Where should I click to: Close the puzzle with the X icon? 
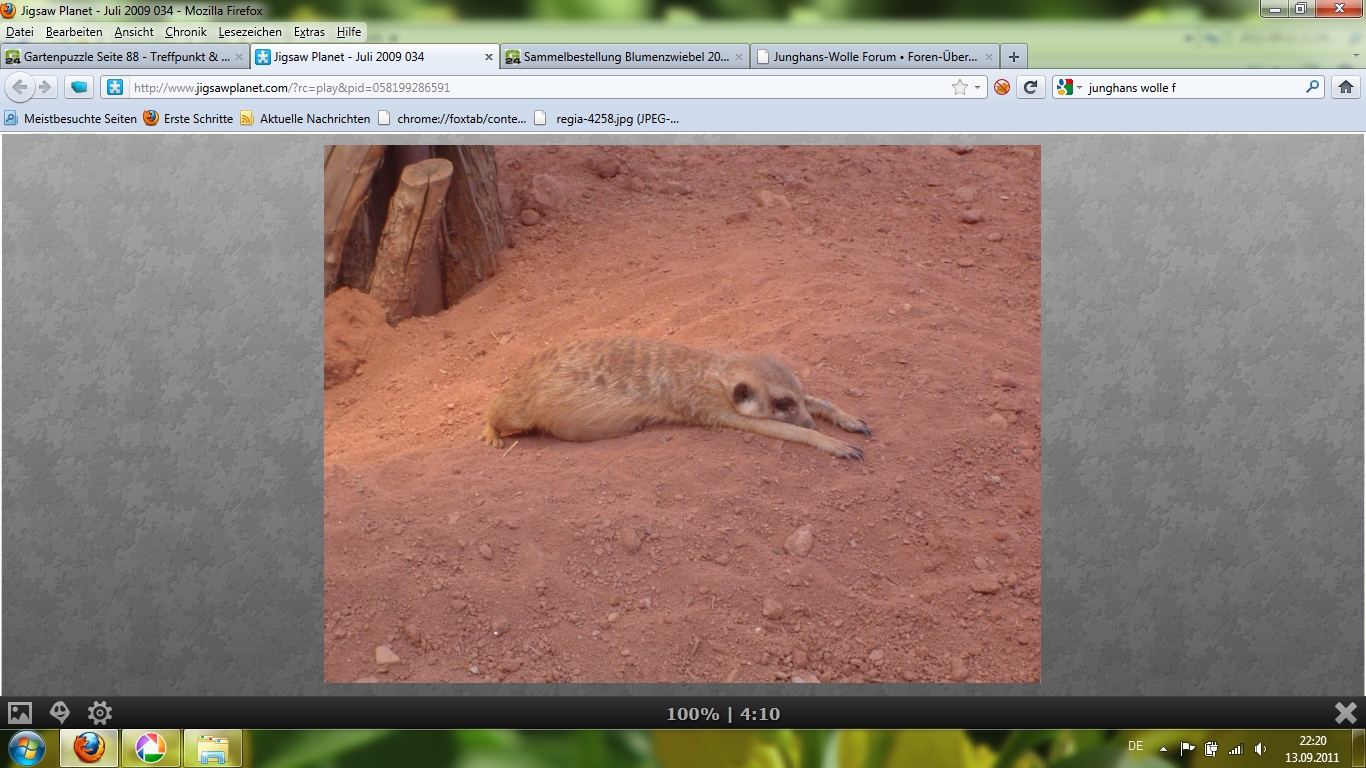[1345, 713]
